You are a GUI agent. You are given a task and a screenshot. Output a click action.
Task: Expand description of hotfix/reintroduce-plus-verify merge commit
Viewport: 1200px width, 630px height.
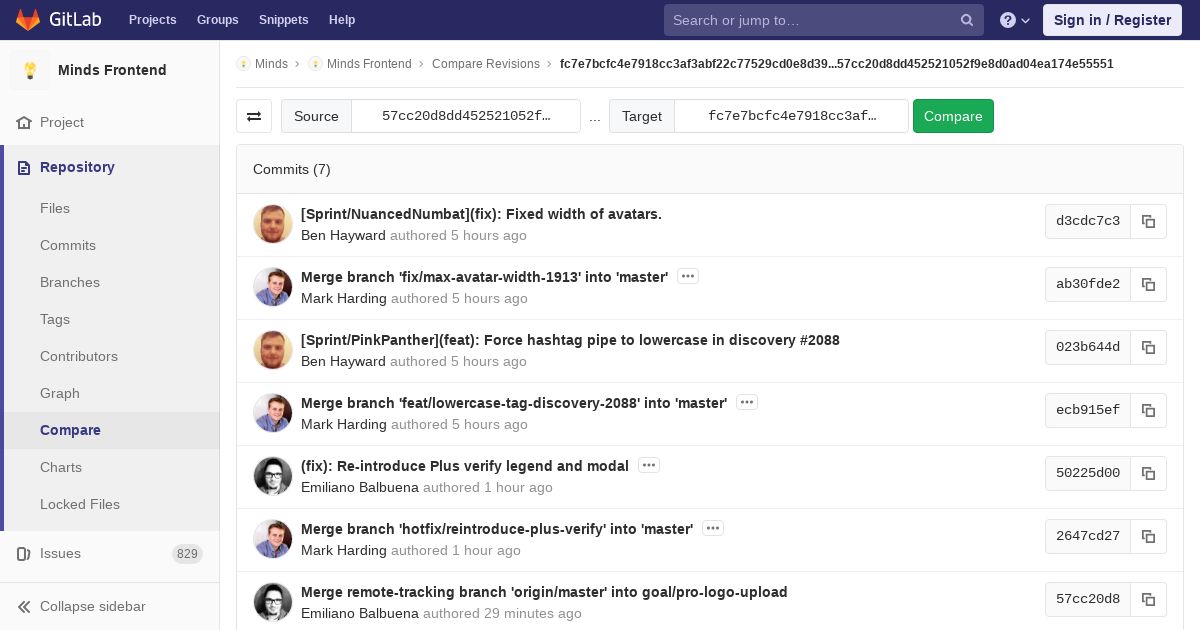tap(713, 528)
